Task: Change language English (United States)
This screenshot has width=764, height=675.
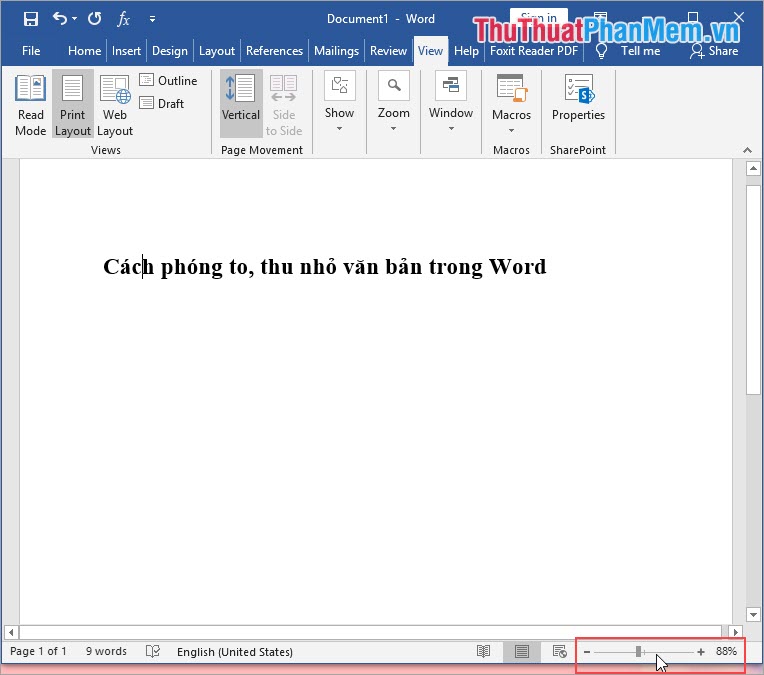Action: tap(235, 652)
